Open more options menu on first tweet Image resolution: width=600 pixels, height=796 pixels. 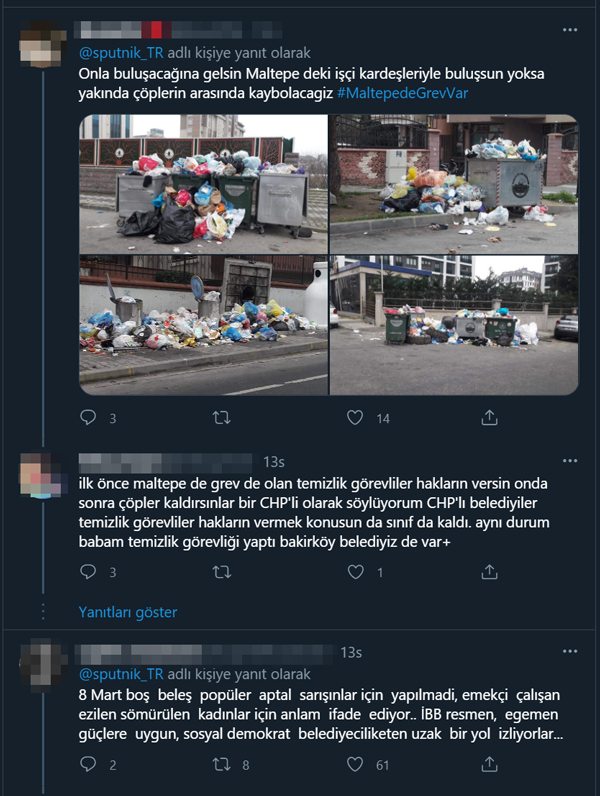point(570,30)
